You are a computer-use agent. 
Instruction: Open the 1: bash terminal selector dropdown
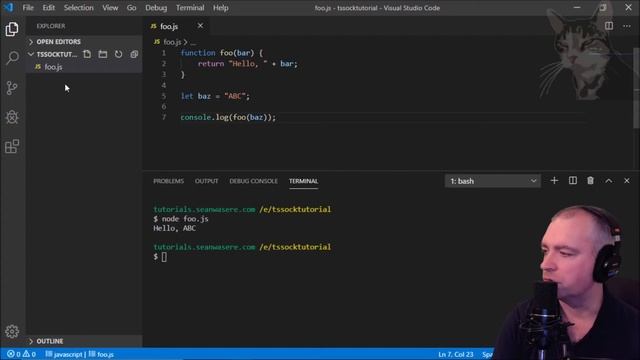tap(493, 181)
